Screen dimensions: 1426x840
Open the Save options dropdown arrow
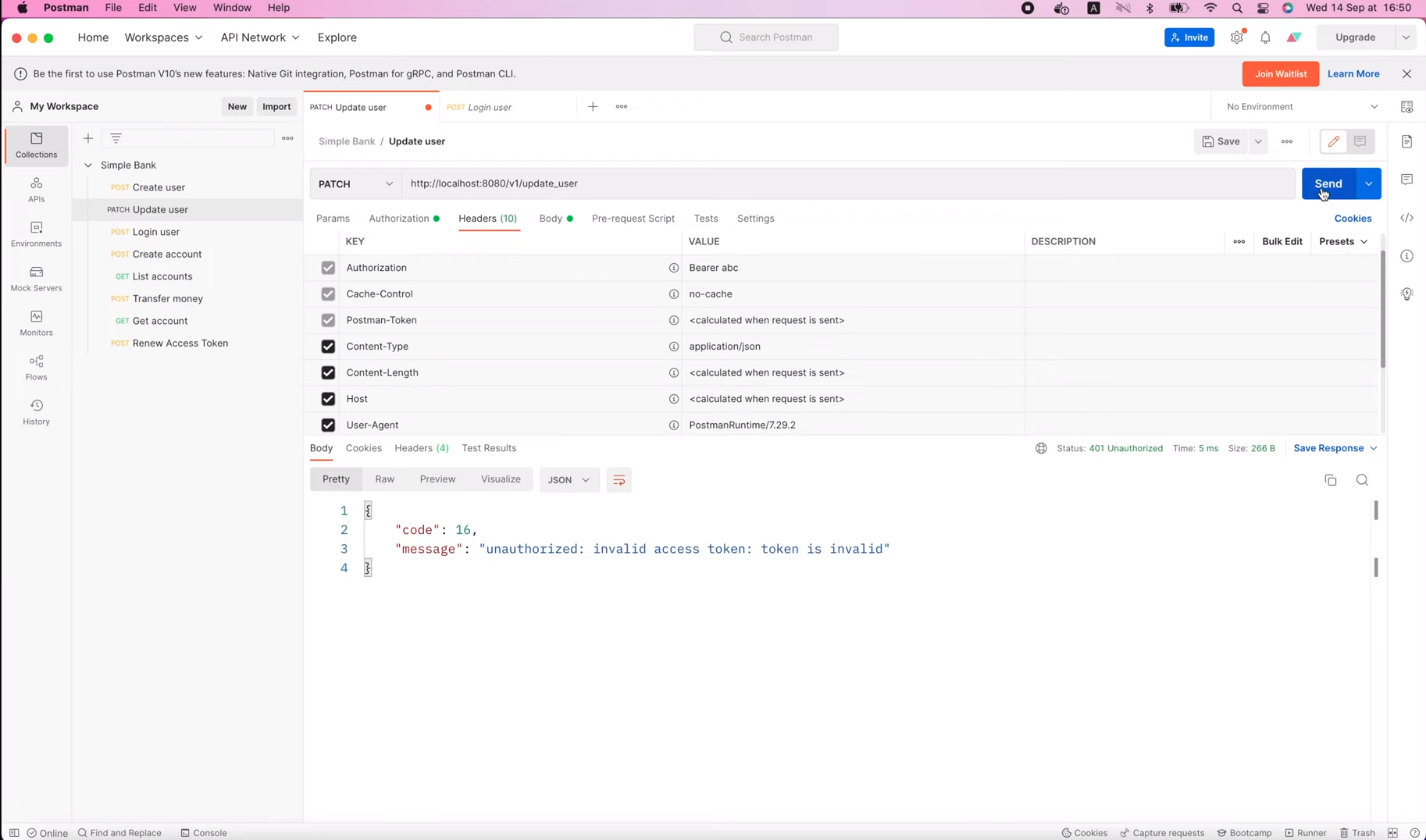tap(1258, 141)
